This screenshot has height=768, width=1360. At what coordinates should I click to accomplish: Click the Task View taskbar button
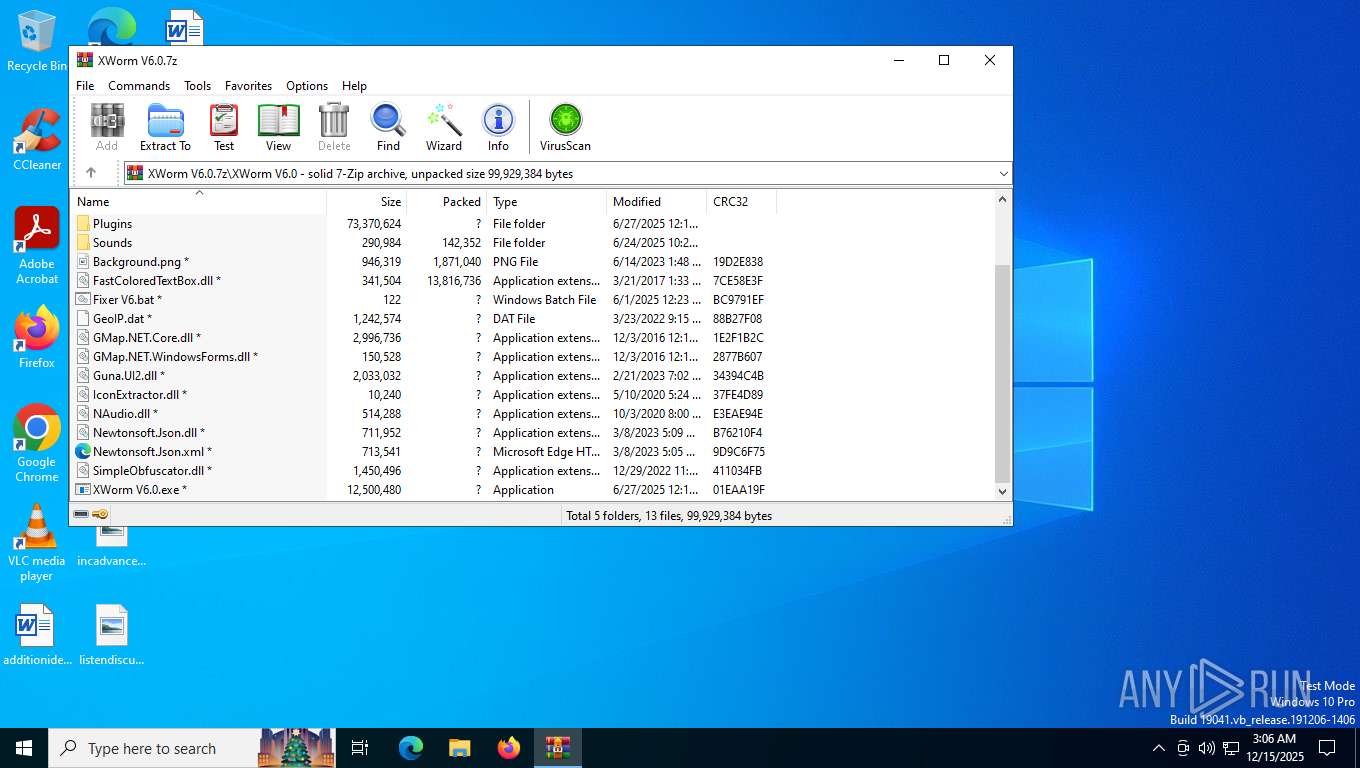point(360,748)
